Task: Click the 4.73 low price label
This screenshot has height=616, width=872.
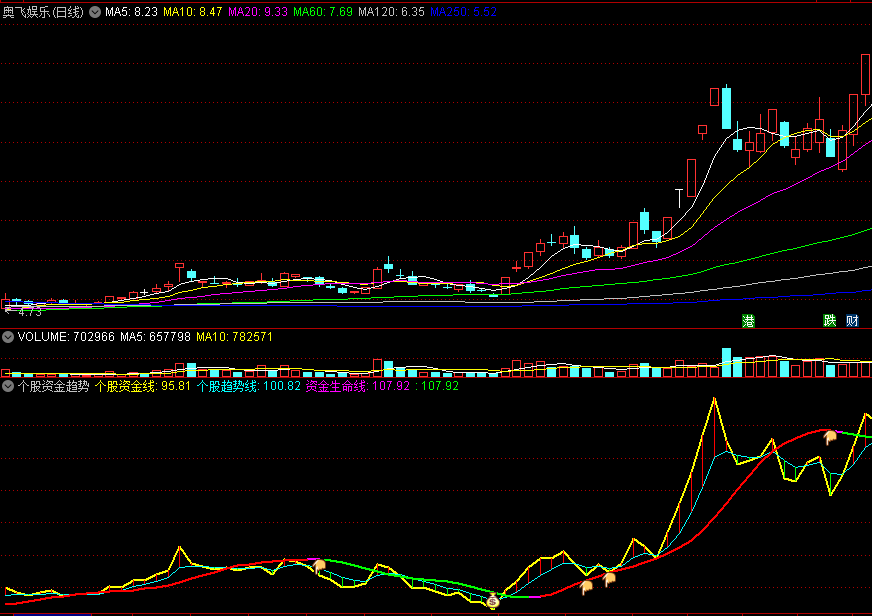Action: (x=29, y=312)
